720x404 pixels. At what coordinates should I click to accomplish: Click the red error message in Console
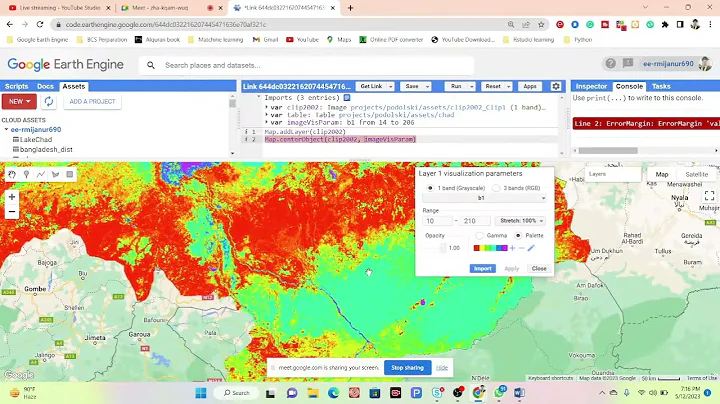point(646,123)
